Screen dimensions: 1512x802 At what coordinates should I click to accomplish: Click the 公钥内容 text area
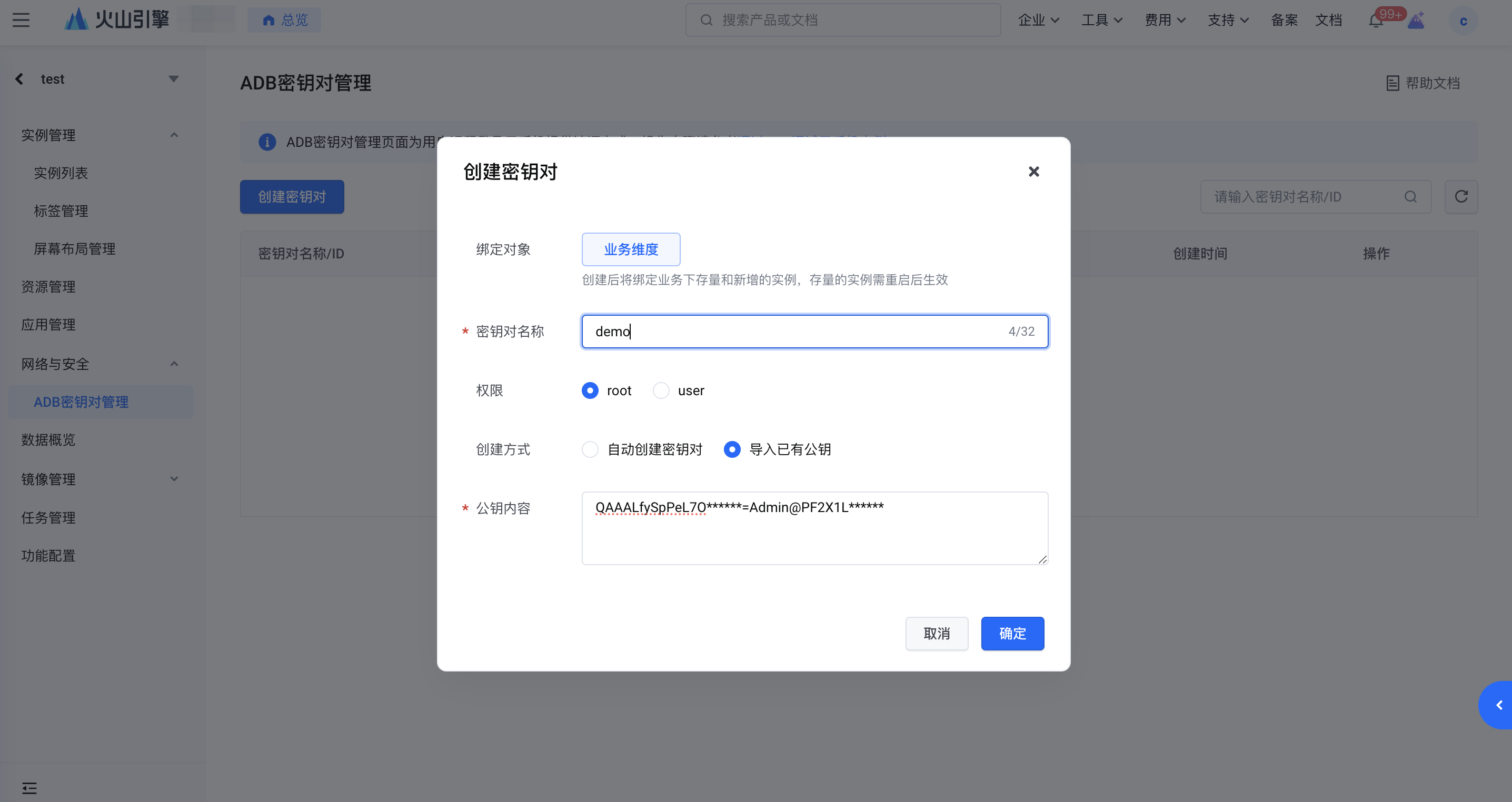click(814, 528)
